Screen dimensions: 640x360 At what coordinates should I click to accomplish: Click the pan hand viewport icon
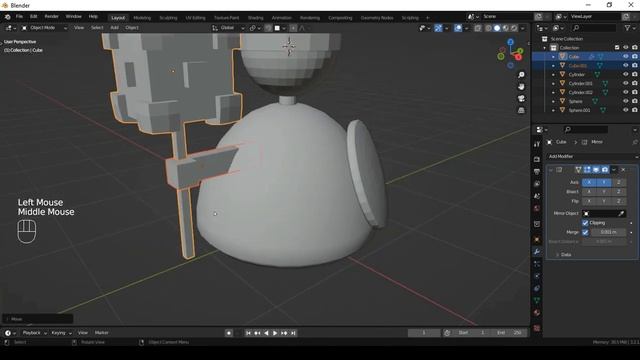coord(521,87)
